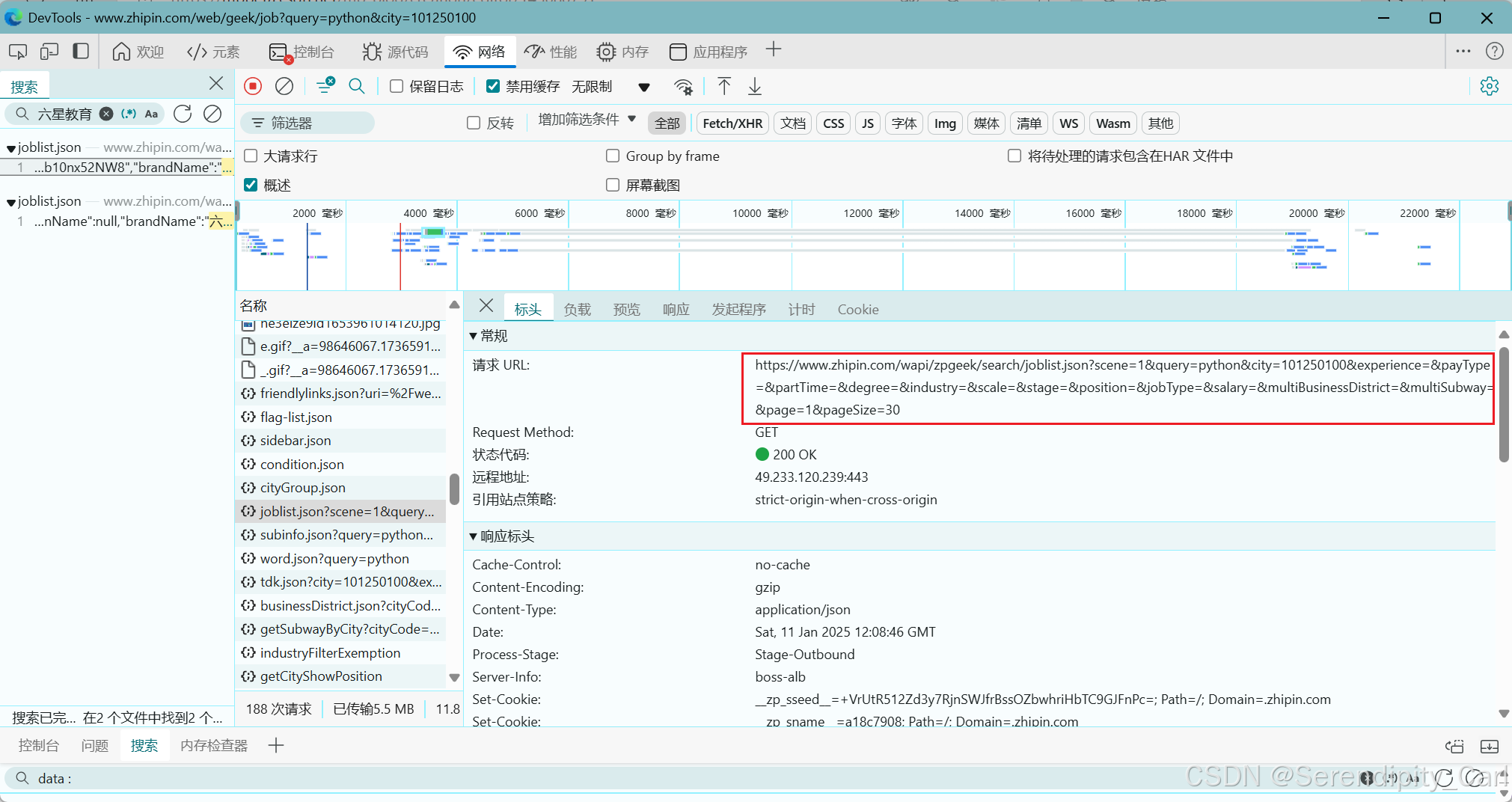This screenshot has width=1512, height=802.
Task: Select the sidebar.json request
Action: [x=340, y=441]
